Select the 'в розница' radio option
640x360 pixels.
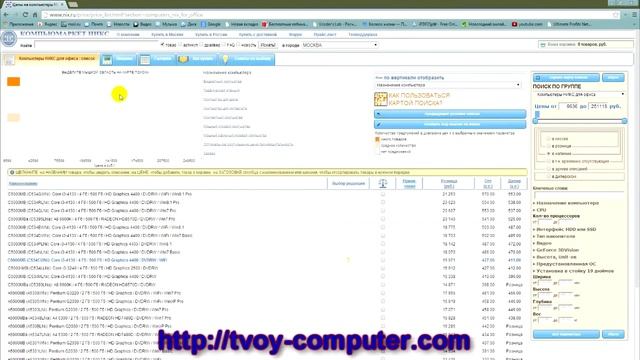549,146
